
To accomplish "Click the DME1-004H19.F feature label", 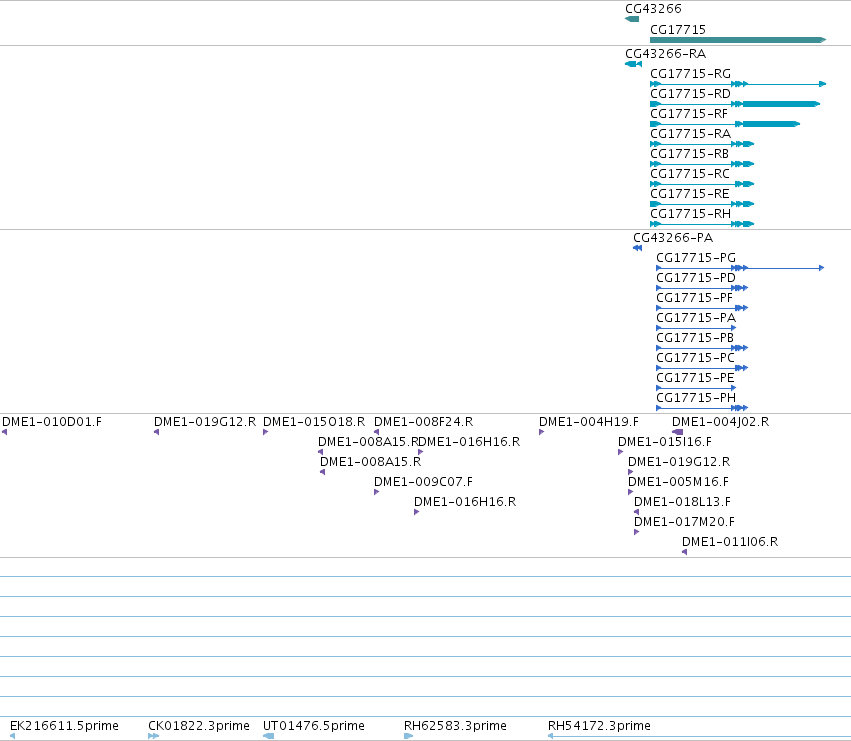I will click(x=589, y=422).
